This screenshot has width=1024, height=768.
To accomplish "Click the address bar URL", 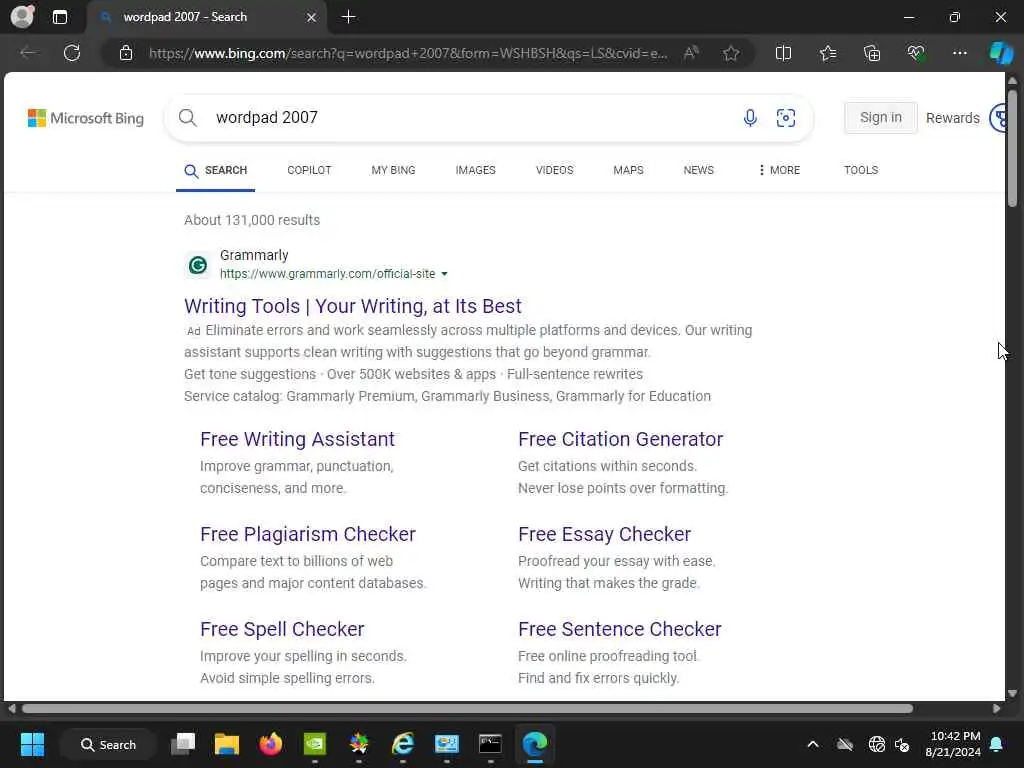I will tap(408, 54).
